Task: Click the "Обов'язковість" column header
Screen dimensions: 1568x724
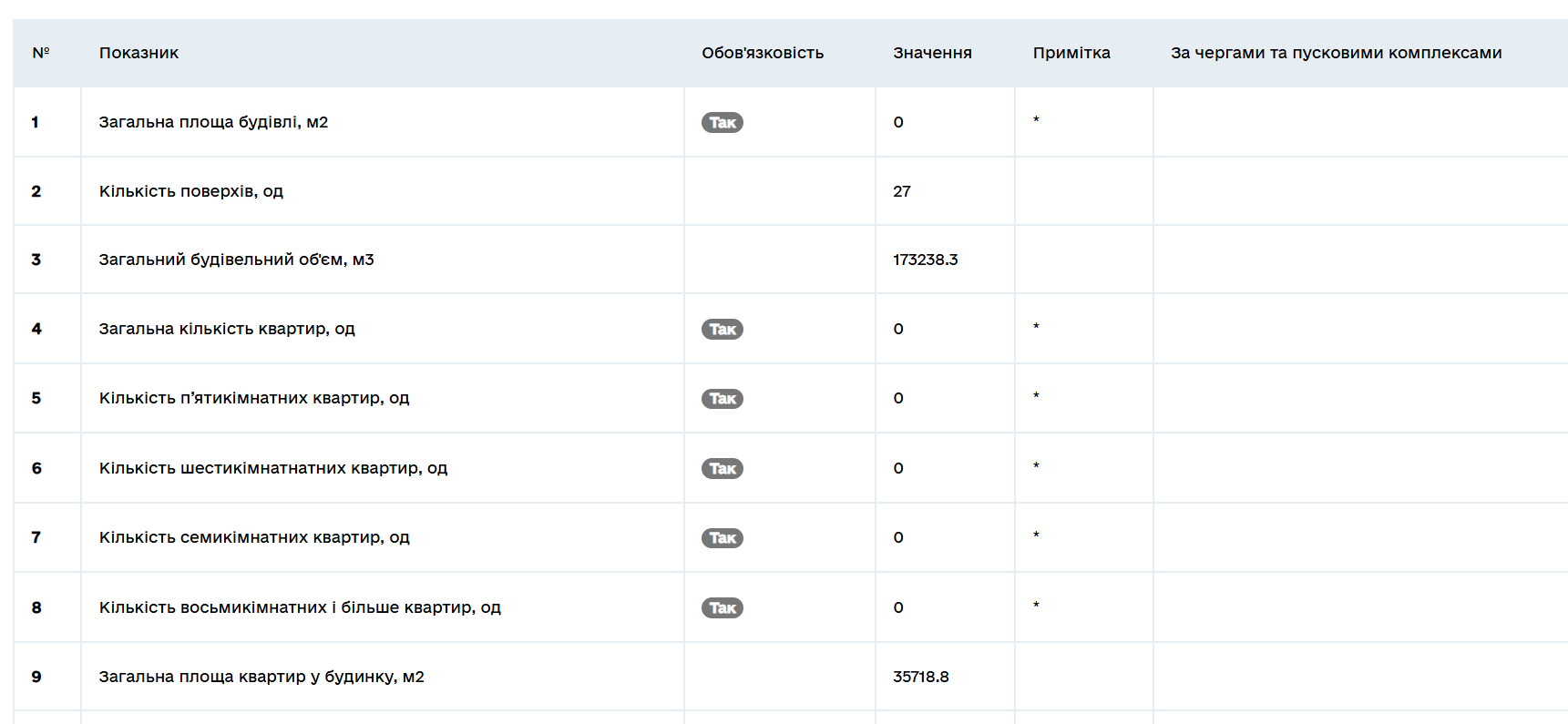Action: [762, 53]
